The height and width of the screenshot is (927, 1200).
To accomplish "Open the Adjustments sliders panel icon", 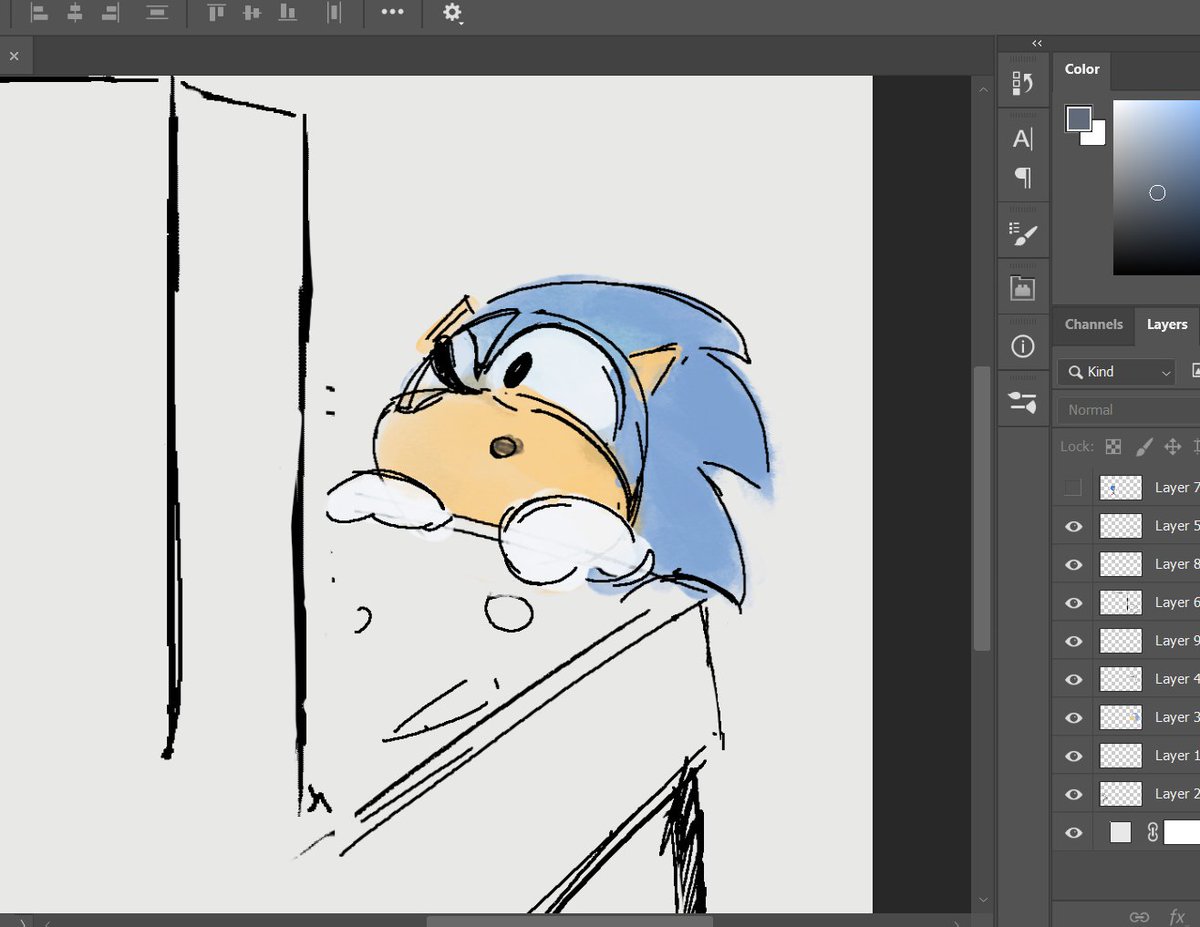I will tap(1022, 402).
